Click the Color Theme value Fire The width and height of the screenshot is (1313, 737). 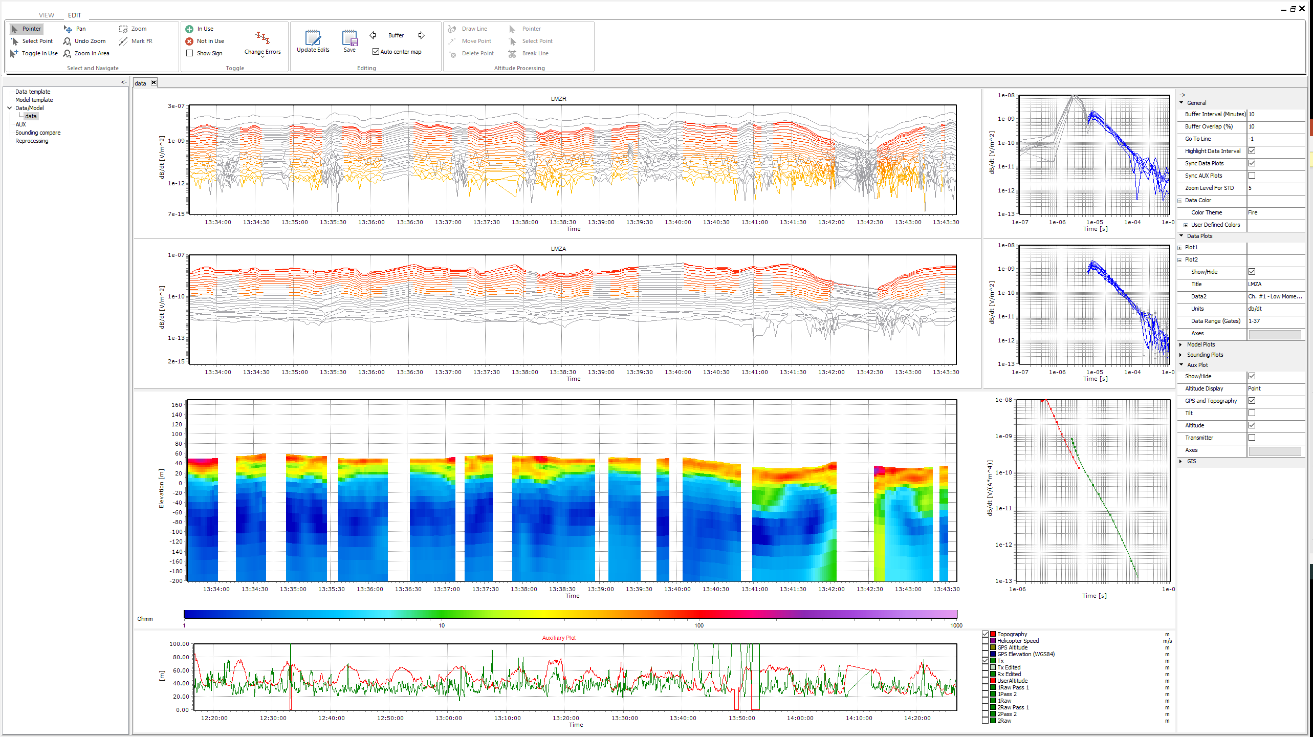click(1275, 212)
